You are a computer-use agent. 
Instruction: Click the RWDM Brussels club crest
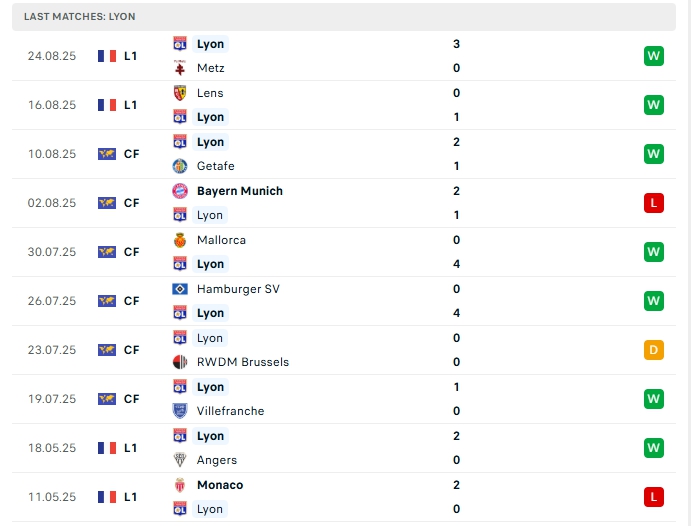180,362
